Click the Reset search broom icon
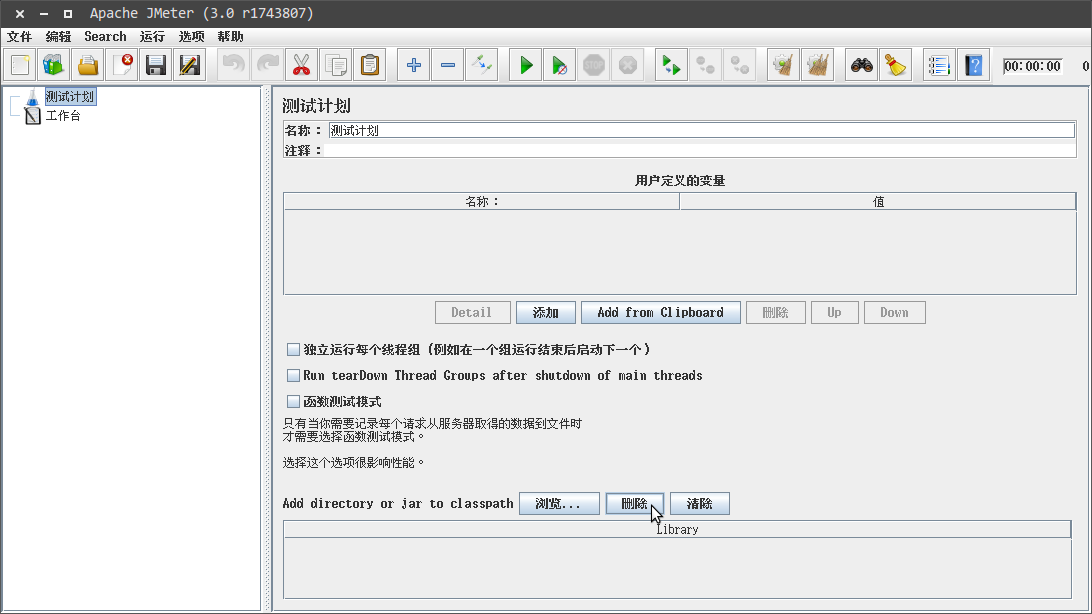This screenshot has height=614, width=1092. pyautogui.click(x=896, y=65)
